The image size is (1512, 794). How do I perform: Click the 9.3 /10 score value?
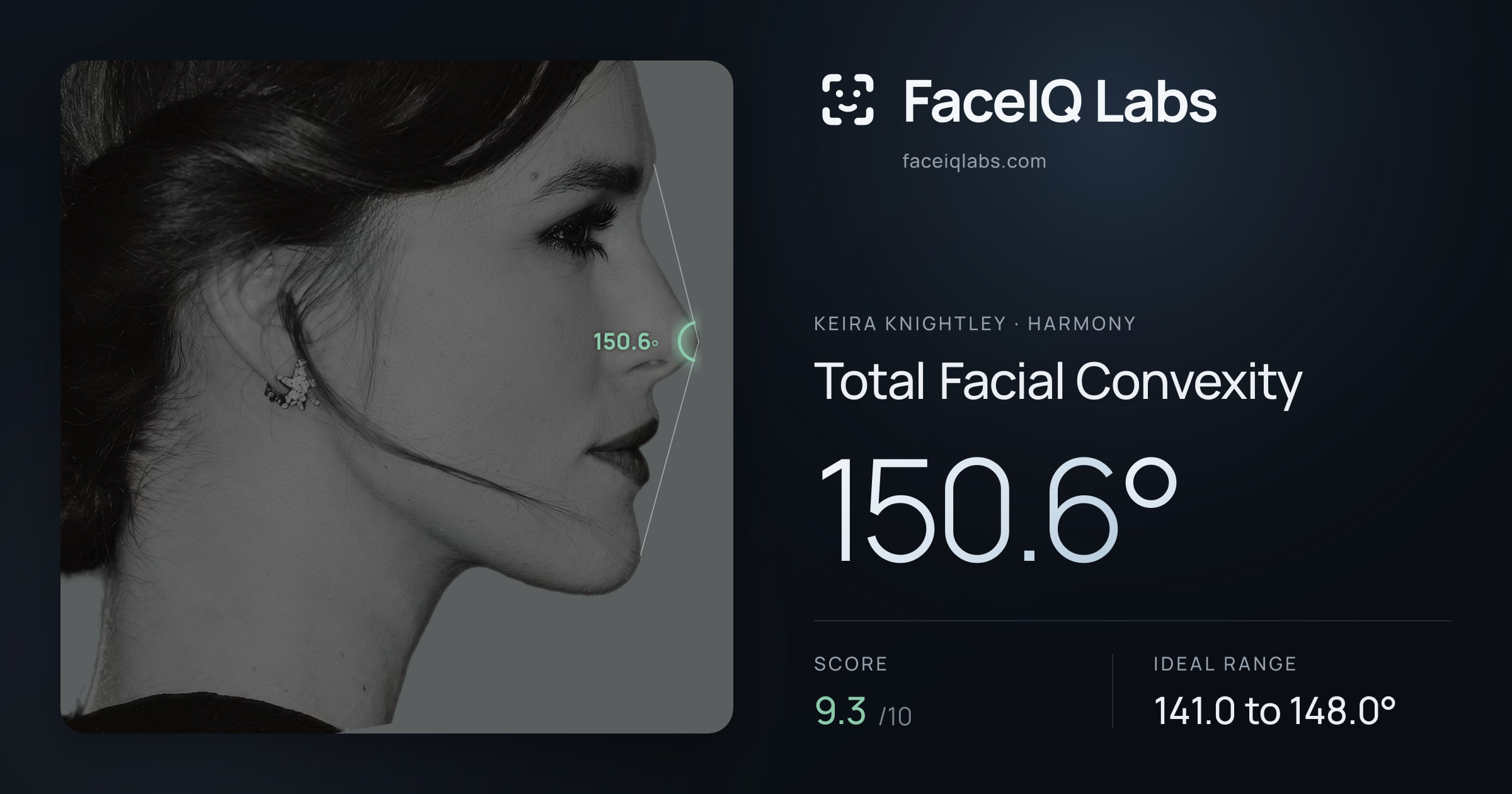pyautogui.click(x=863, y=712)
